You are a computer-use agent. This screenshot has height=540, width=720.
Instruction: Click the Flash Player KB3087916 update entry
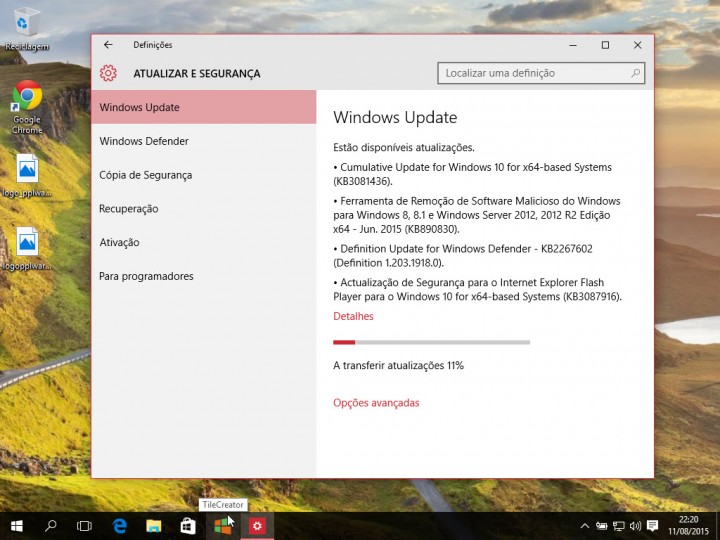pyautogui.click(x=478, y=289)
